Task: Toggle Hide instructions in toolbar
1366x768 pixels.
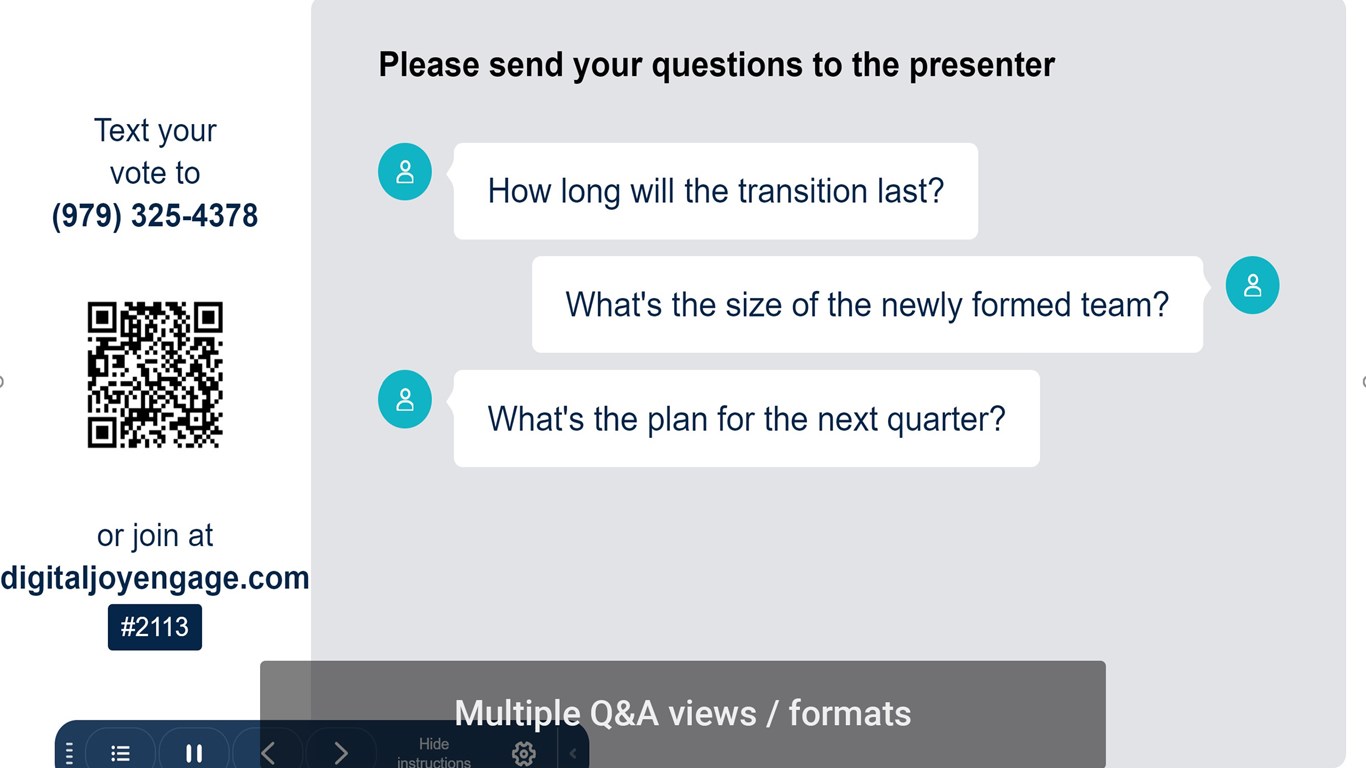Action: click(434, 752)
